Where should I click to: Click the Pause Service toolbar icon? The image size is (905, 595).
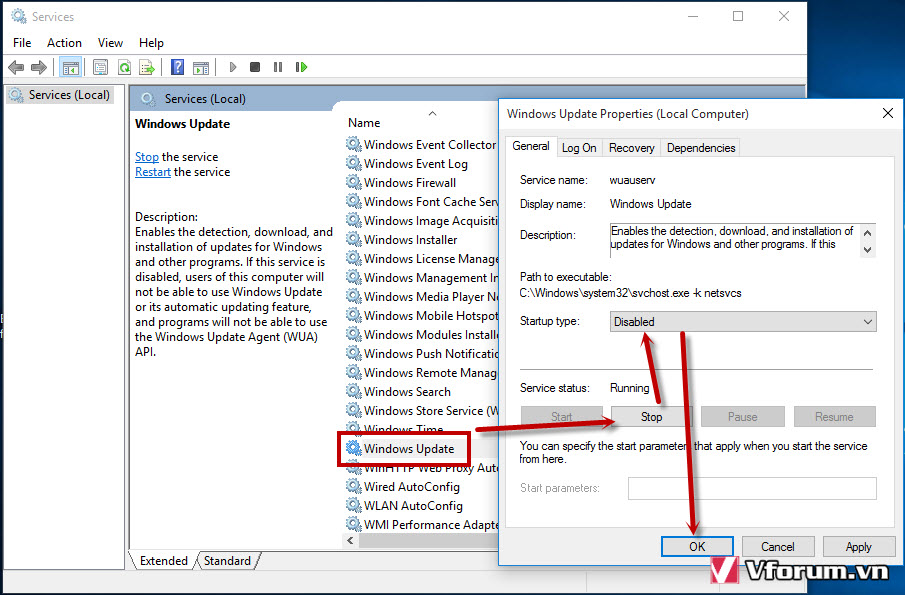coord(278,68)
